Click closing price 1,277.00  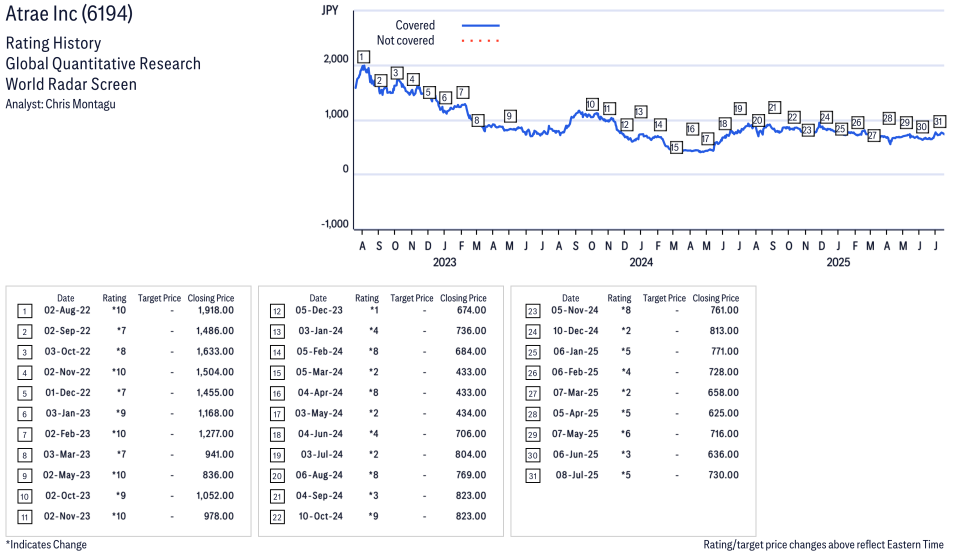click(216, 434)
